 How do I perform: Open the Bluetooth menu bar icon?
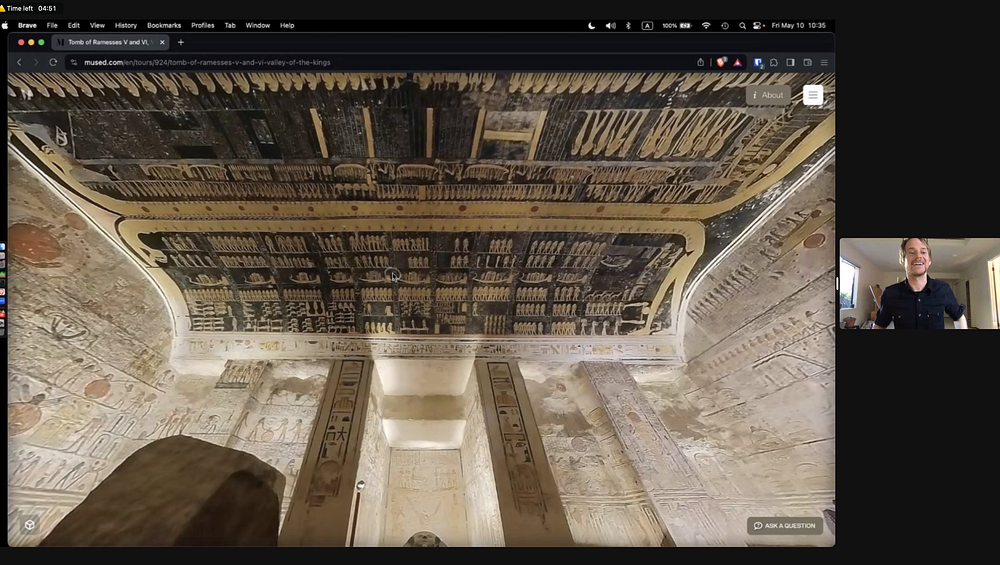628,26
